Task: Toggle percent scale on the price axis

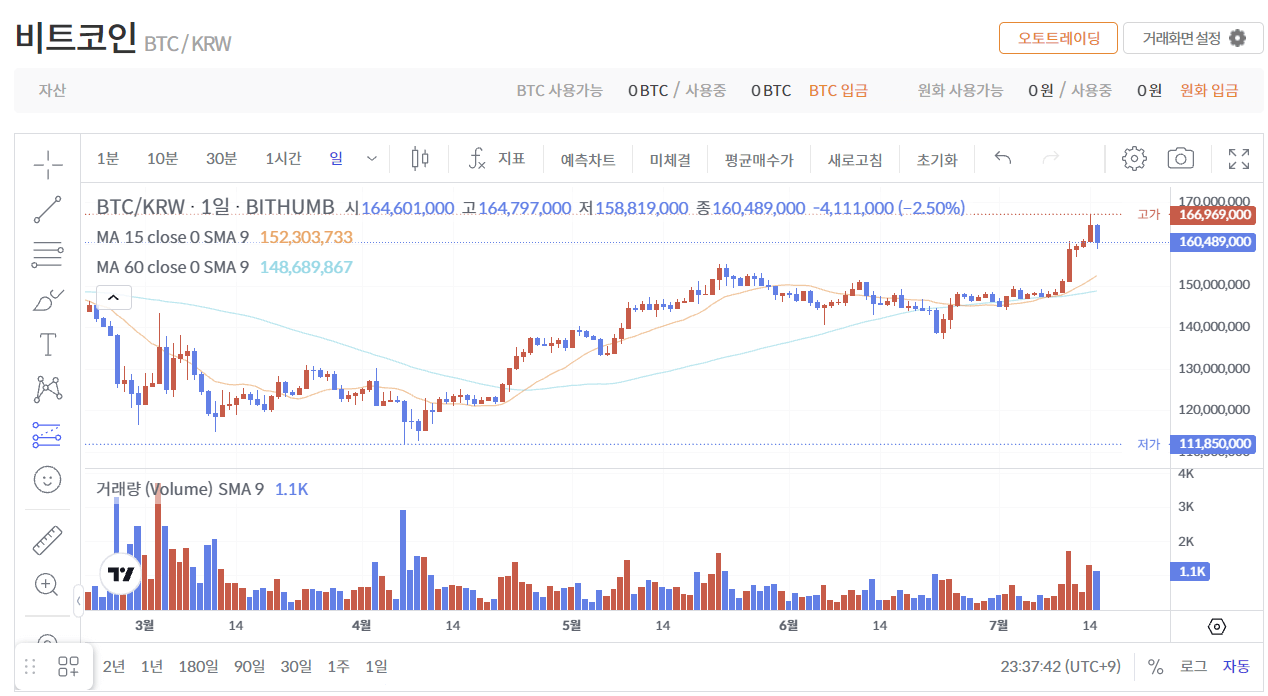Action: coord(1156,665)
